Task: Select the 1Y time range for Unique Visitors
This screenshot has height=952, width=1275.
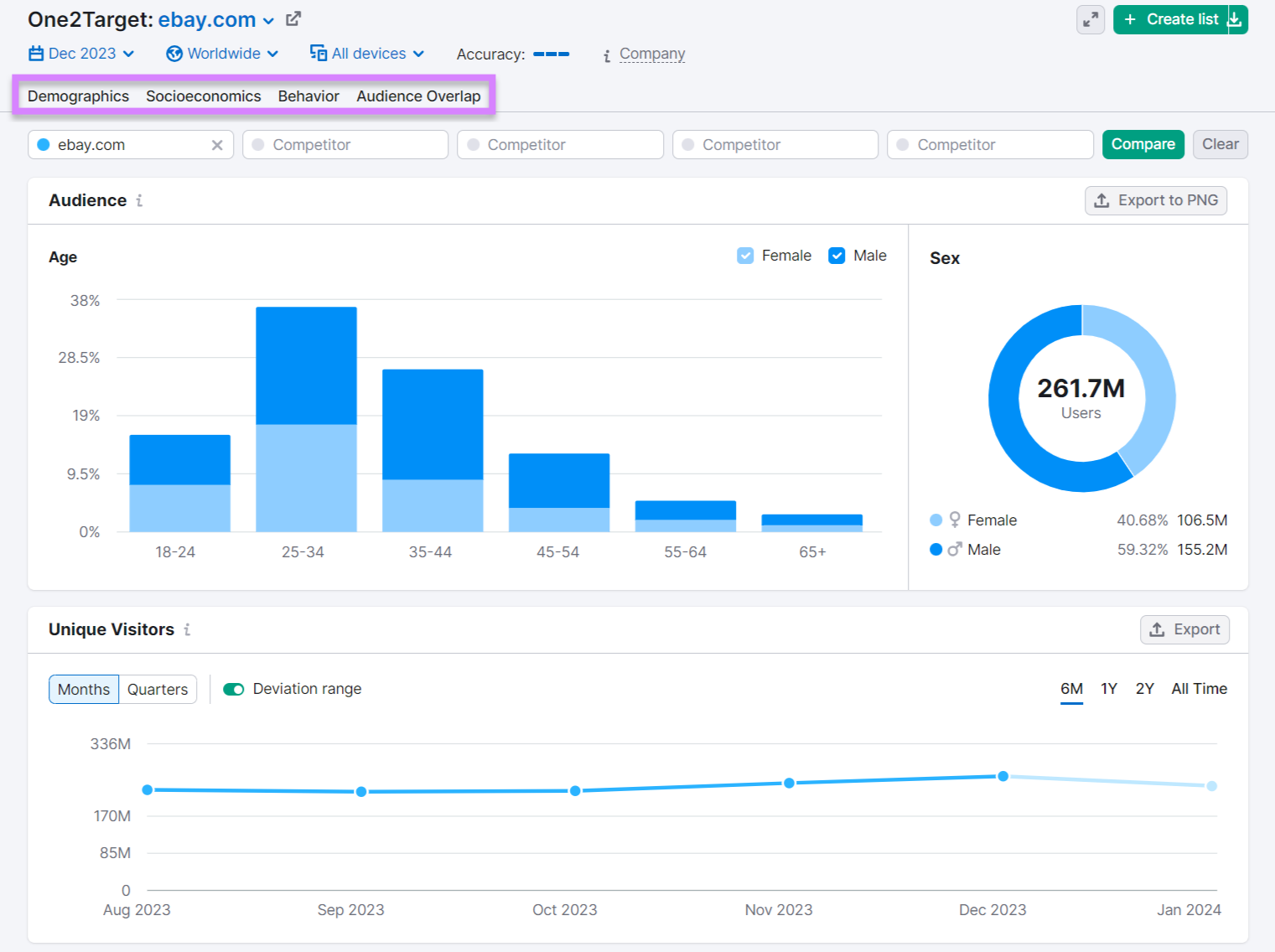Action: tap(1108, 688)
